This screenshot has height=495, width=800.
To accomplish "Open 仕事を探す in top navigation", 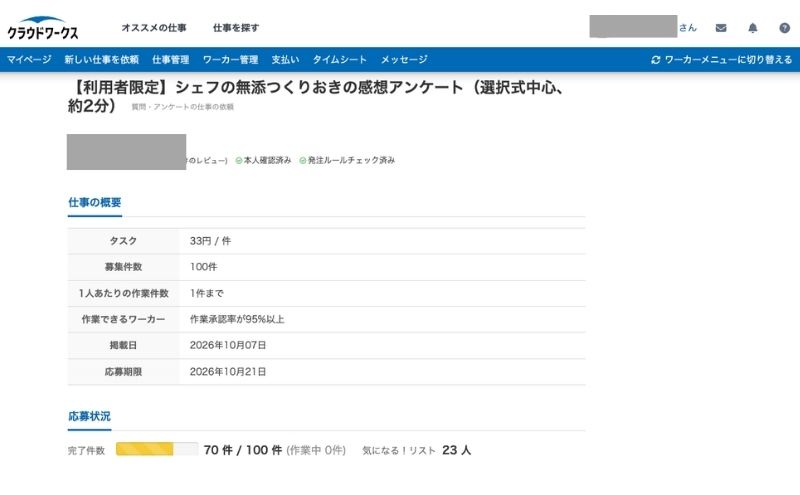I will [236, 28].
